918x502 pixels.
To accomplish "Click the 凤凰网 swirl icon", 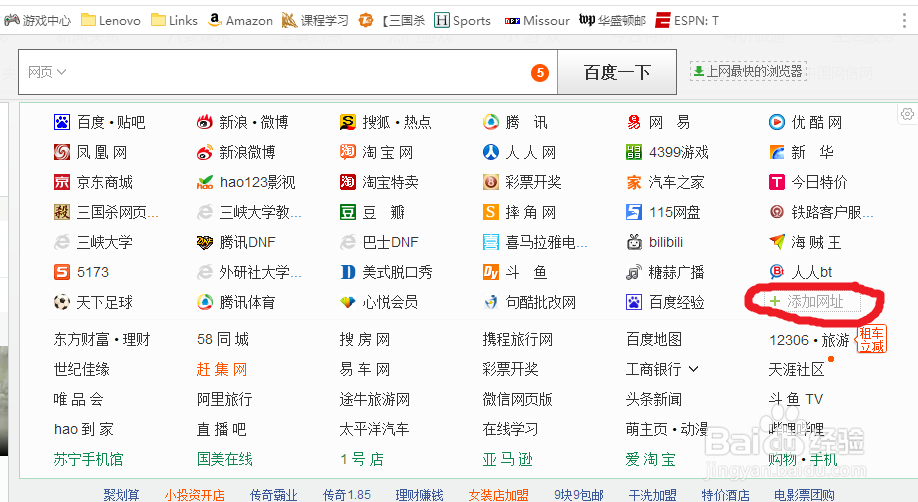I will [x=62, y=152].
